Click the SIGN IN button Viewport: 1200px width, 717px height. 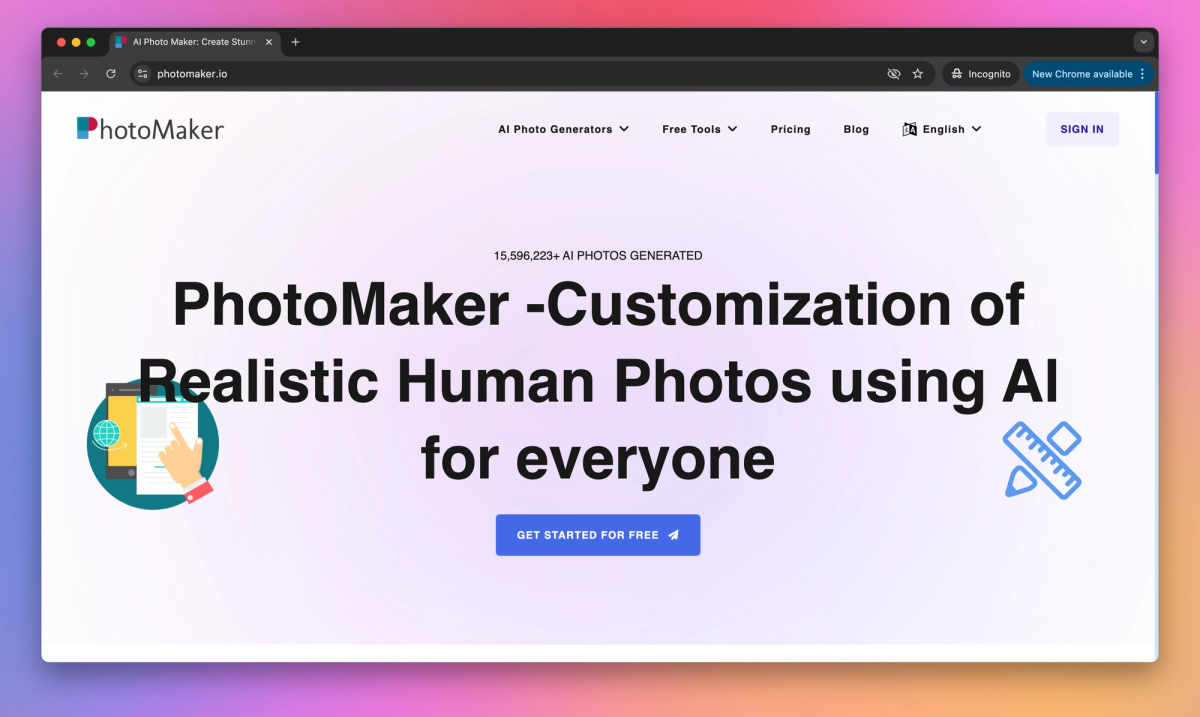1082,129
